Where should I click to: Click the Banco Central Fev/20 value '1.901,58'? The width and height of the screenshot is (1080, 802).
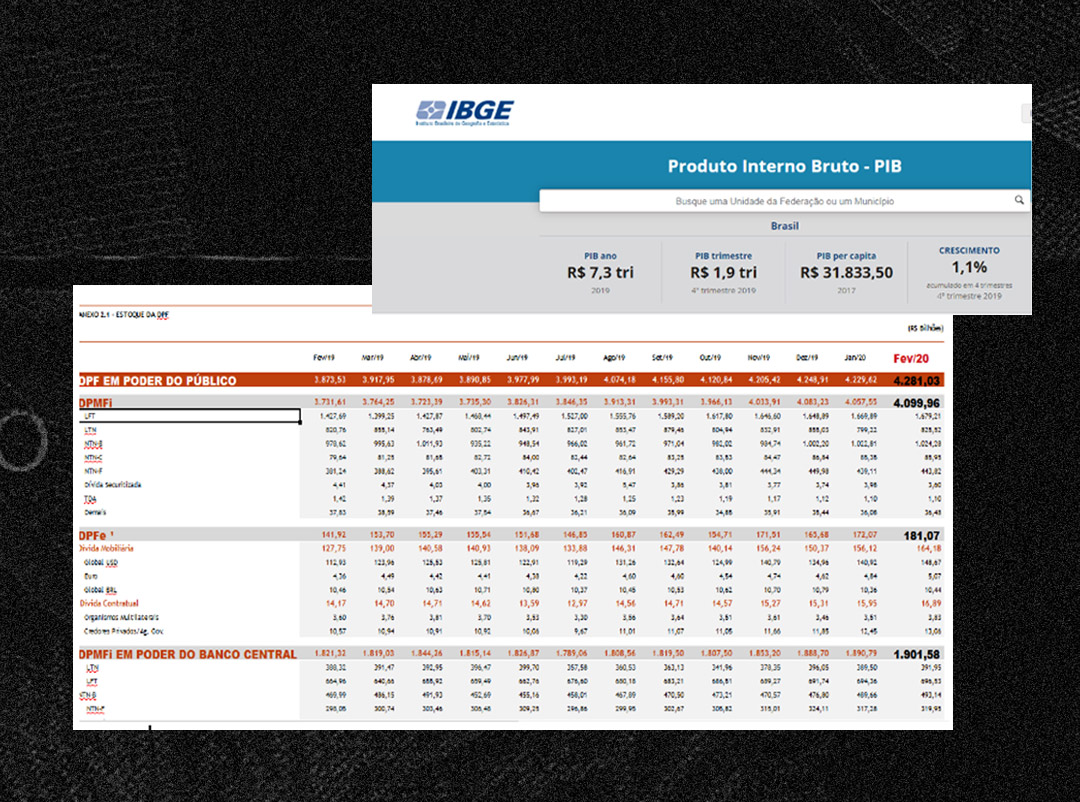point(916,655)
